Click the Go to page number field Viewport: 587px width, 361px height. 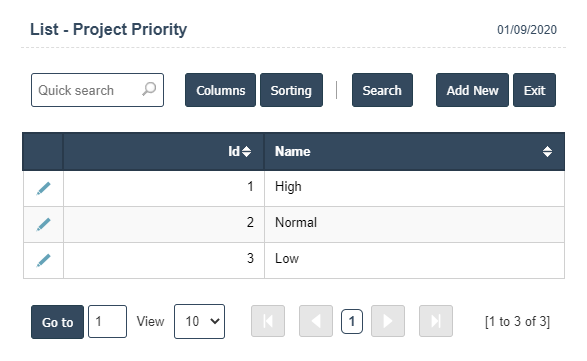click(107, 321)
